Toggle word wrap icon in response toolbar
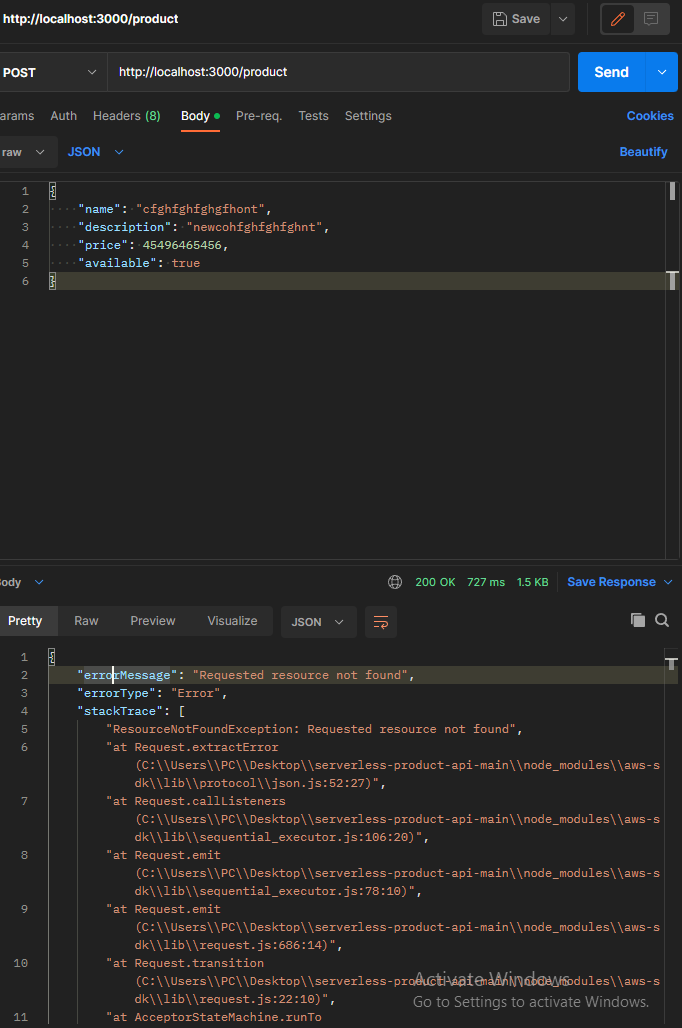The image size is (682, 1028). pyautogui.click(x=381, y=622)
